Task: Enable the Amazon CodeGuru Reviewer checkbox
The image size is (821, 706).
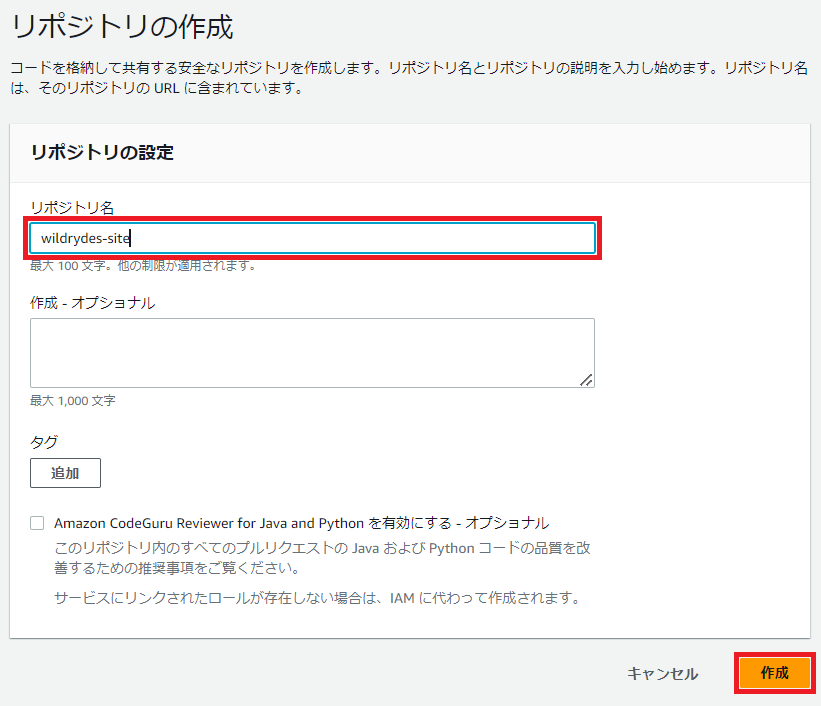Action: click(37, 523)
